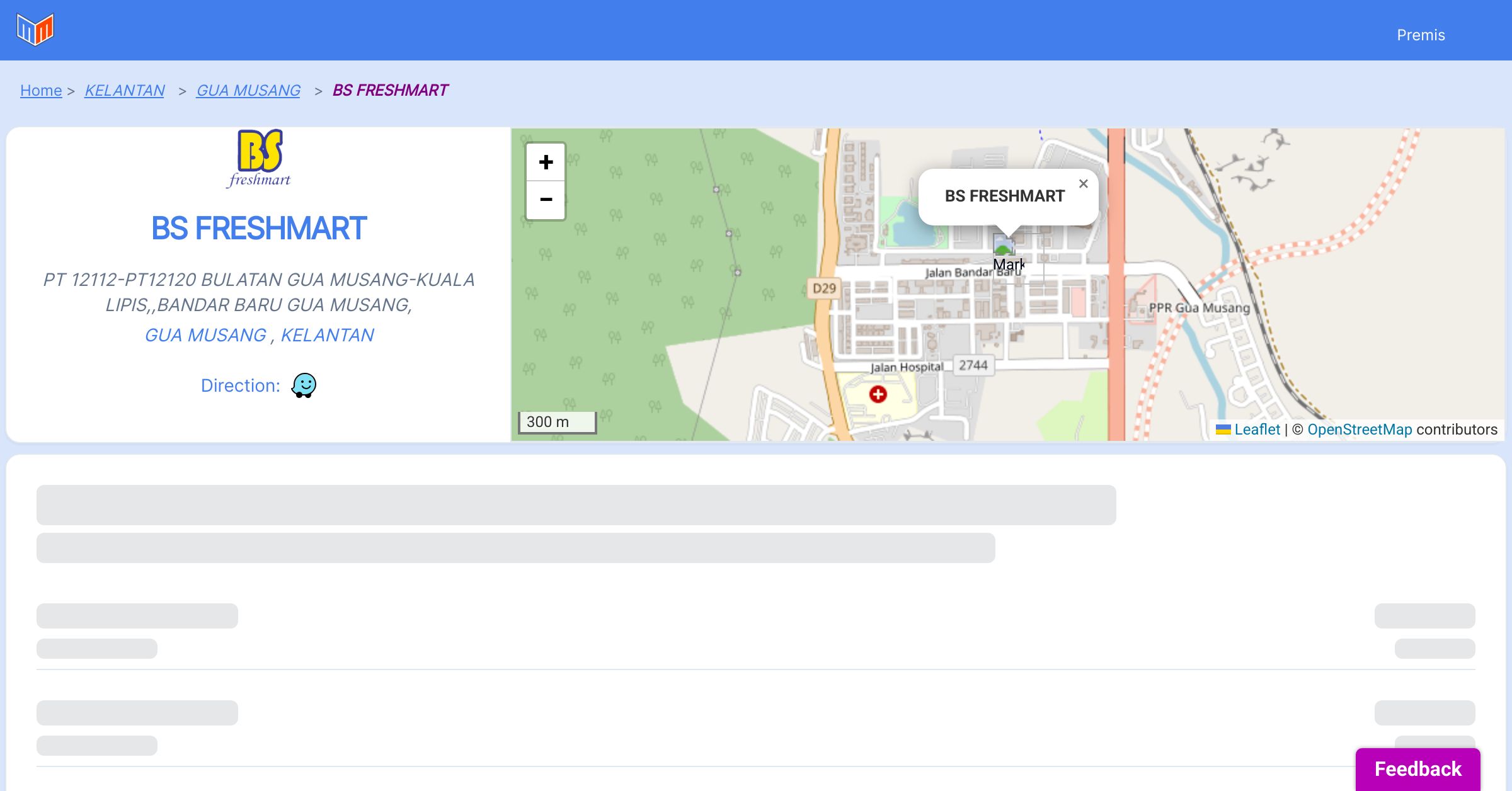Click the BS FRESHMART breadcrumb item
Screen dimensions: 1512x791
coord(390,91)
